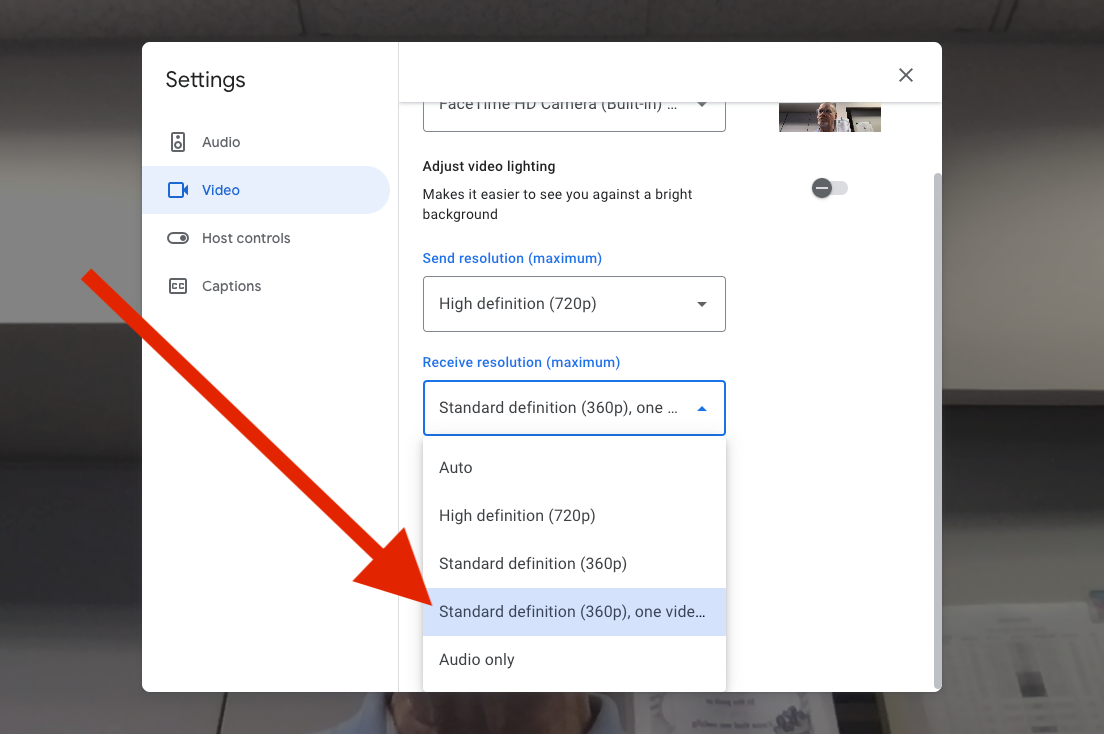Toggle the Adjust video lighting switch

(x=829, y=188)
